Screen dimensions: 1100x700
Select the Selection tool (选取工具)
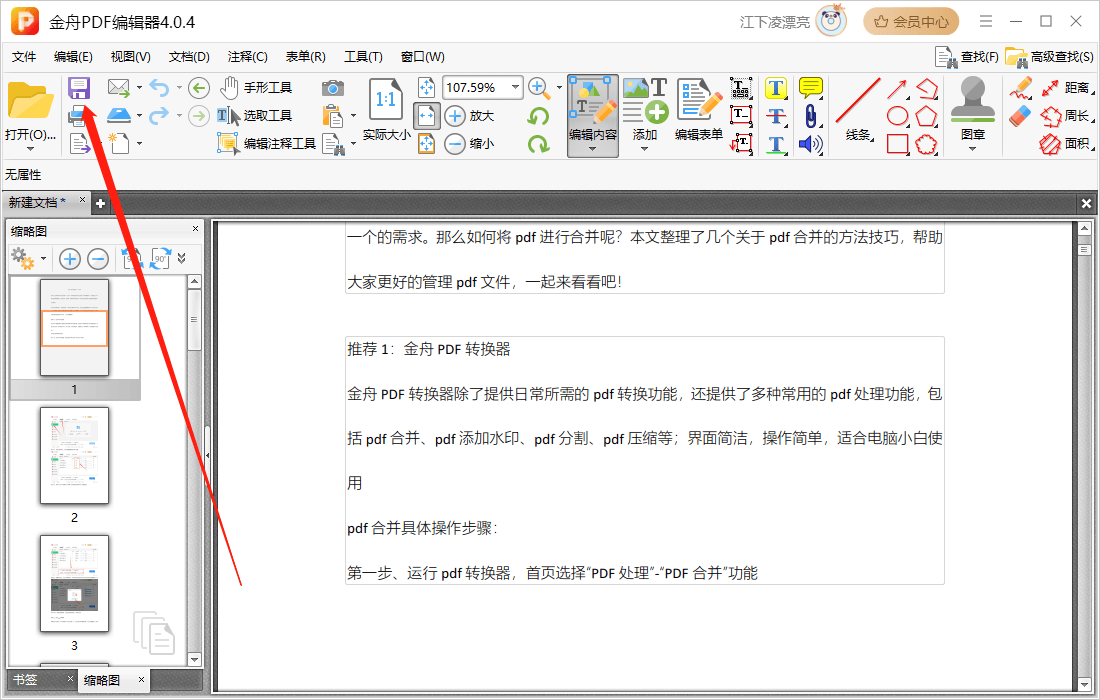tap(254, 116)
